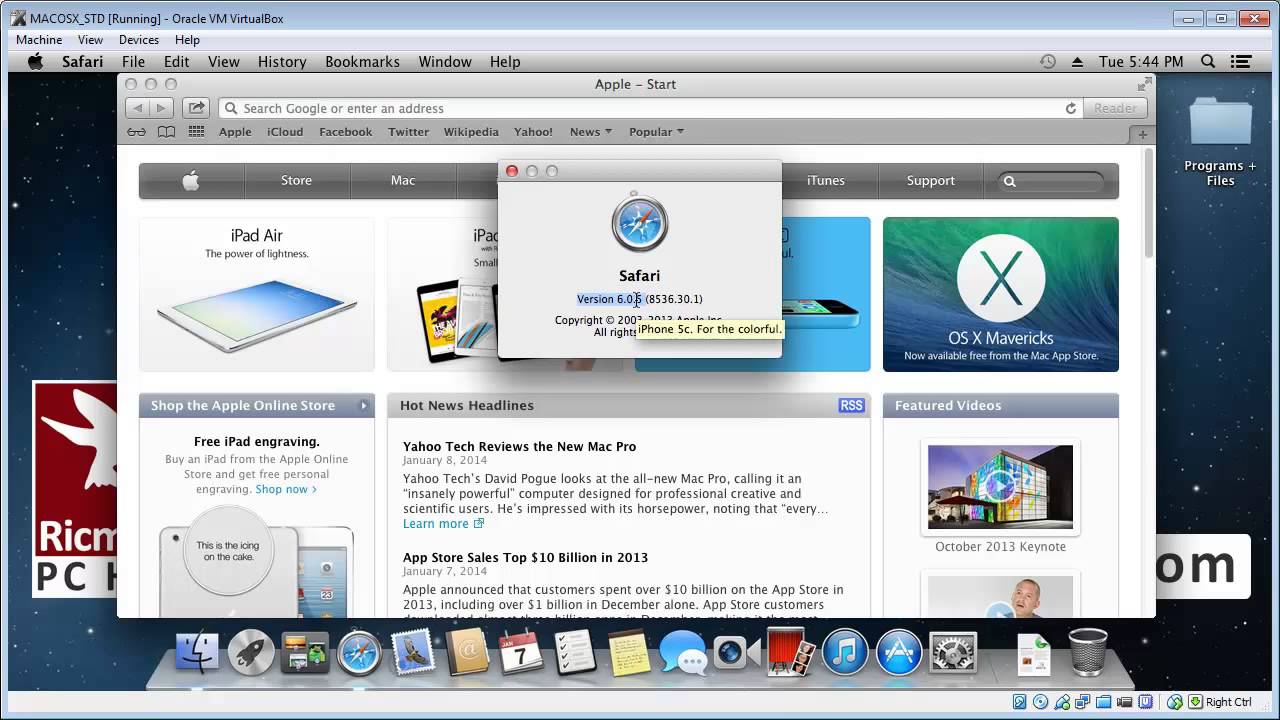Open the Wikipedia bookmark
1280x720 pixels.
point(471,132)
